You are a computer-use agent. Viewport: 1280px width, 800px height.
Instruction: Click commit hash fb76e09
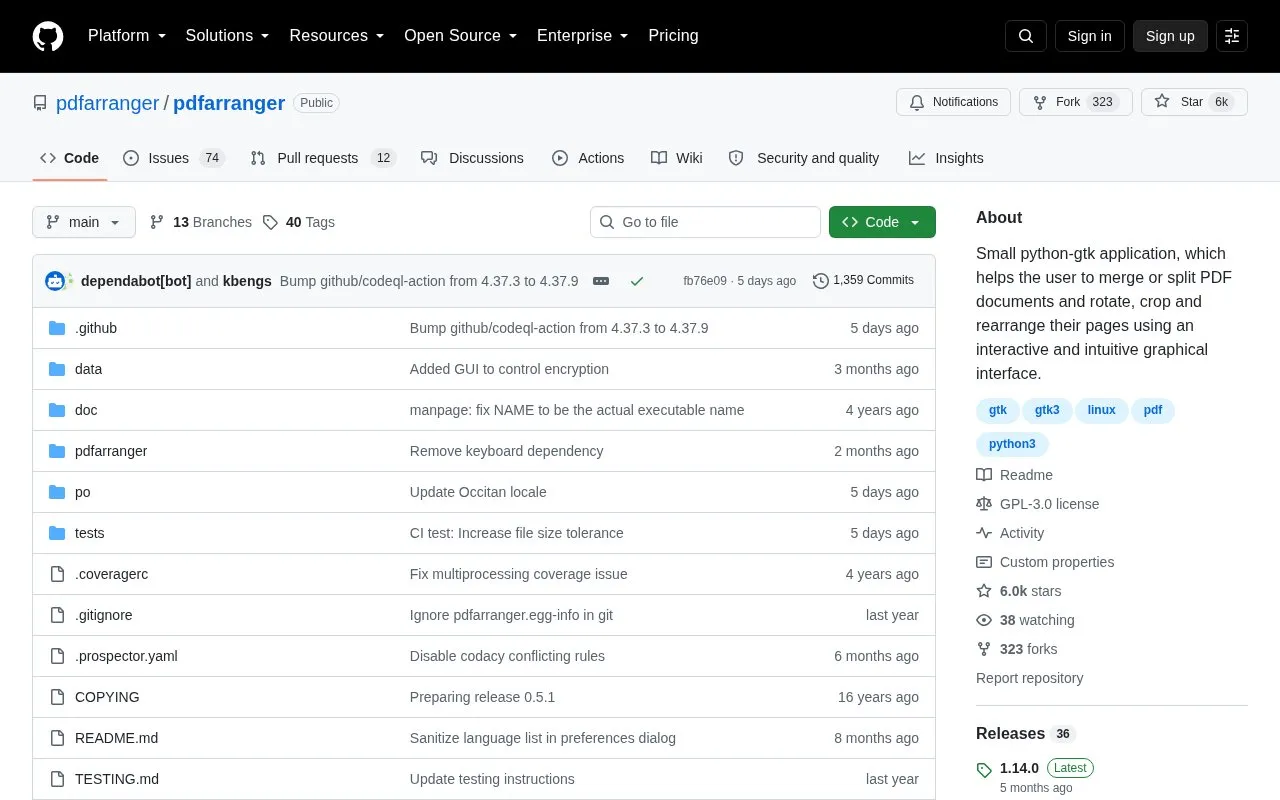[x=705, y=281]
